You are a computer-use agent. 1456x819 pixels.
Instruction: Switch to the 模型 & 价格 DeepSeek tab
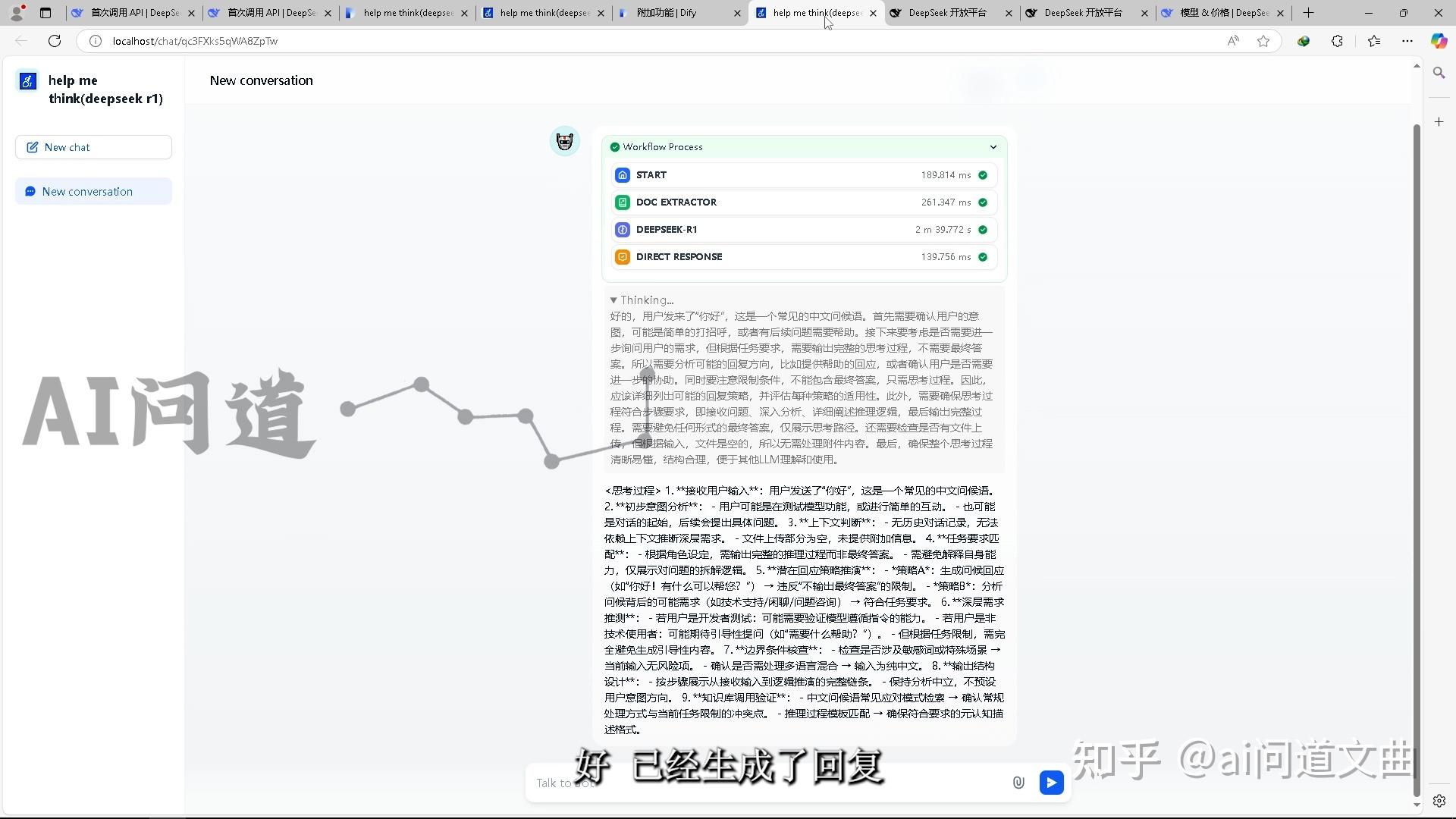[x=1221, y=13]
